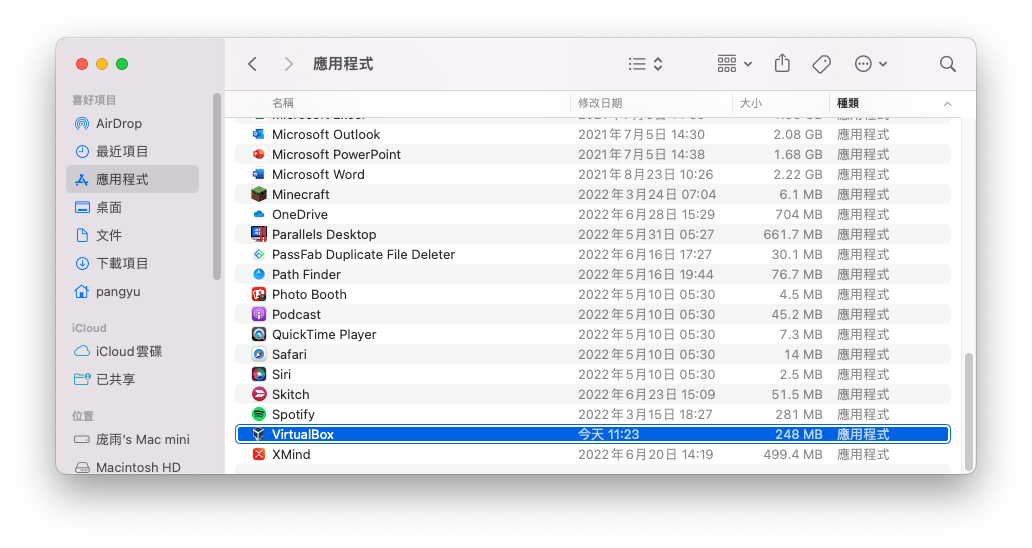Go back with the left chevron

[x=252, y=64]
